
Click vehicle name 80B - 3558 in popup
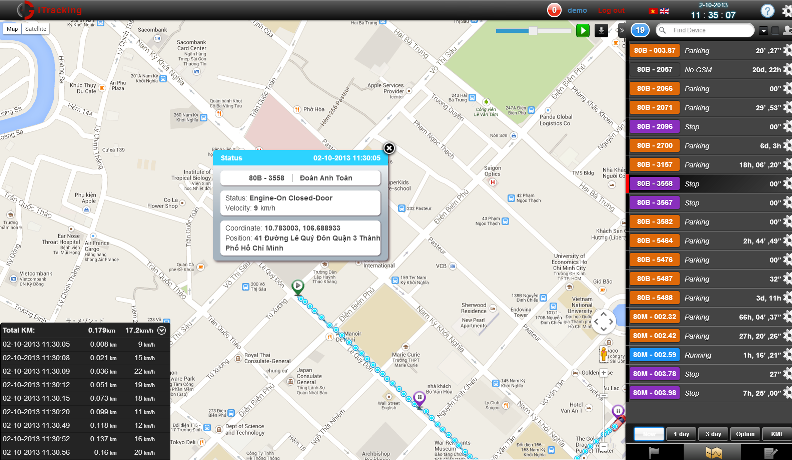click(x=266, y=178)
